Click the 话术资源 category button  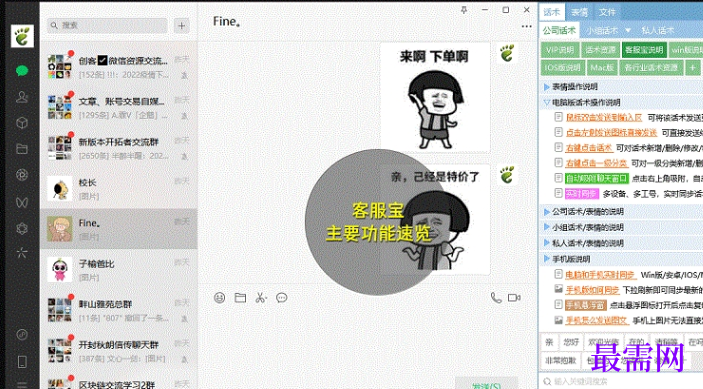600,50
